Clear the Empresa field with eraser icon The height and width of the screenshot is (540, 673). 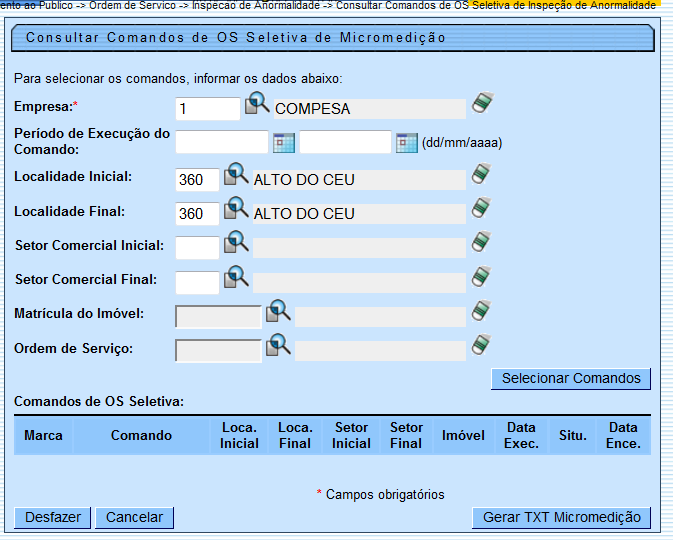click(x=483, y=104)
